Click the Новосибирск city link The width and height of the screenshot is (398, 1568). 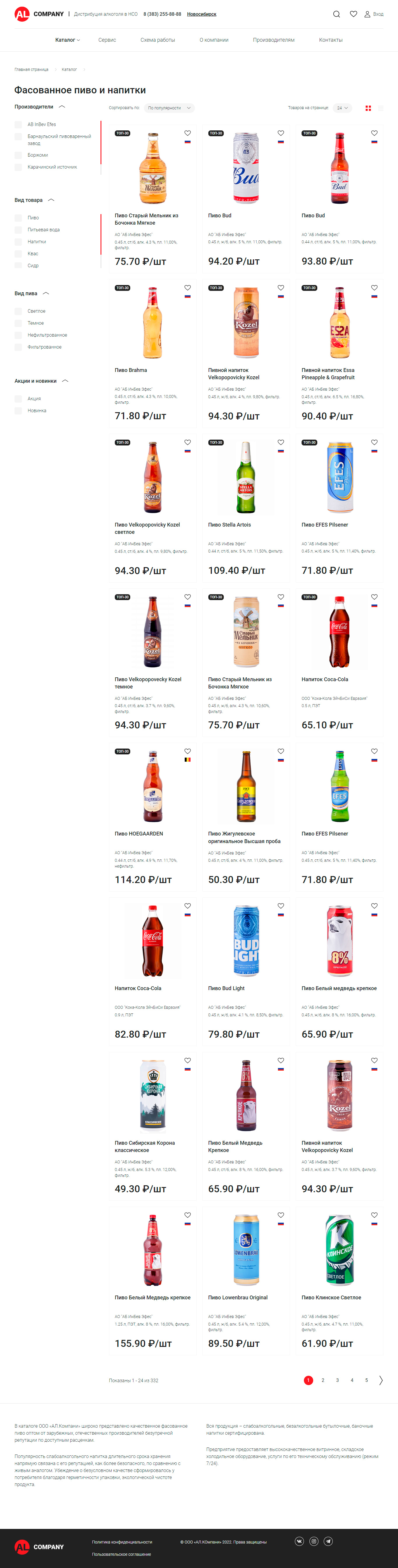(x=201, y=14)
